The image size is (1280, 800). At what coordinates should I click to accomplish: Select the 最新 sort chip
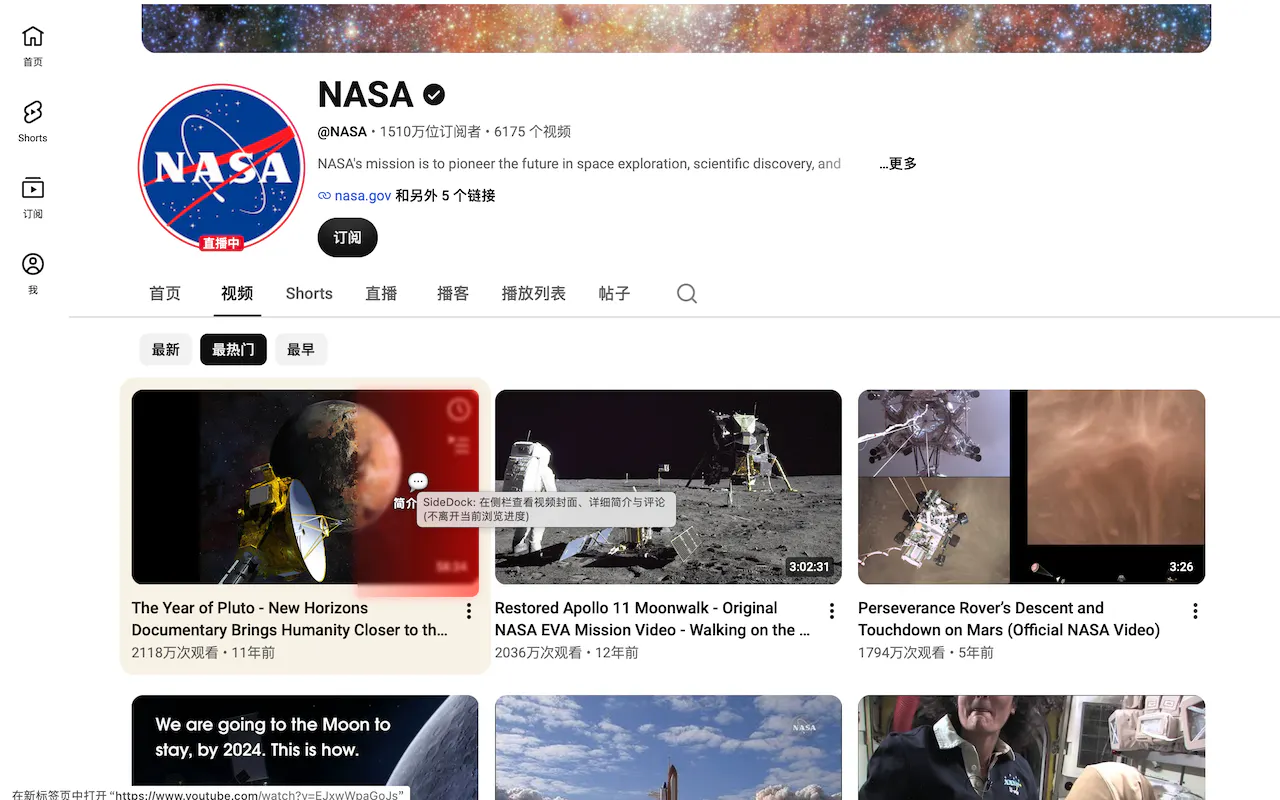[166, 349]
